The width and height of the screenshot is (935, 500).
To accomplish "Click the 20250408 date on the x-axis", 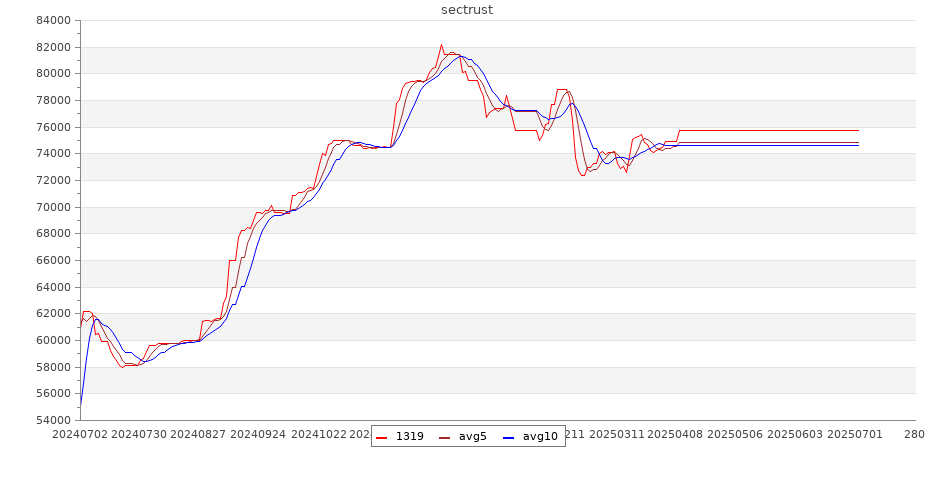I will coord(677,435).
